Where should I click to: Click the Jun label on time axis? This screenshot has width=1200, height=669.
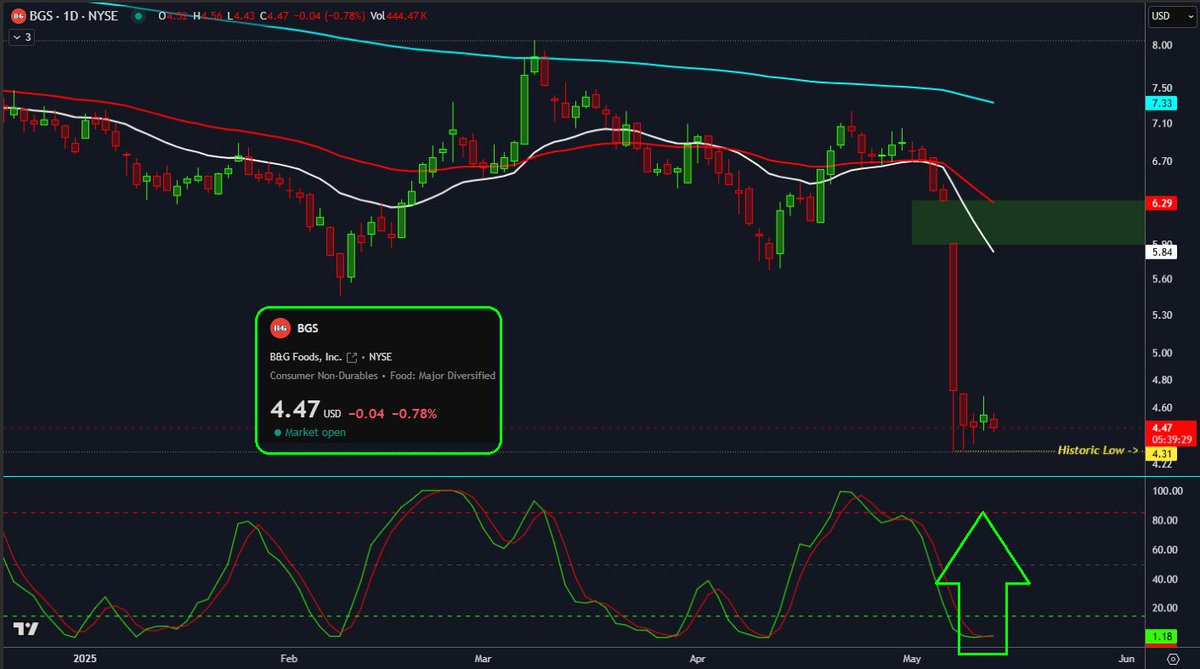tap(1126, 659)
